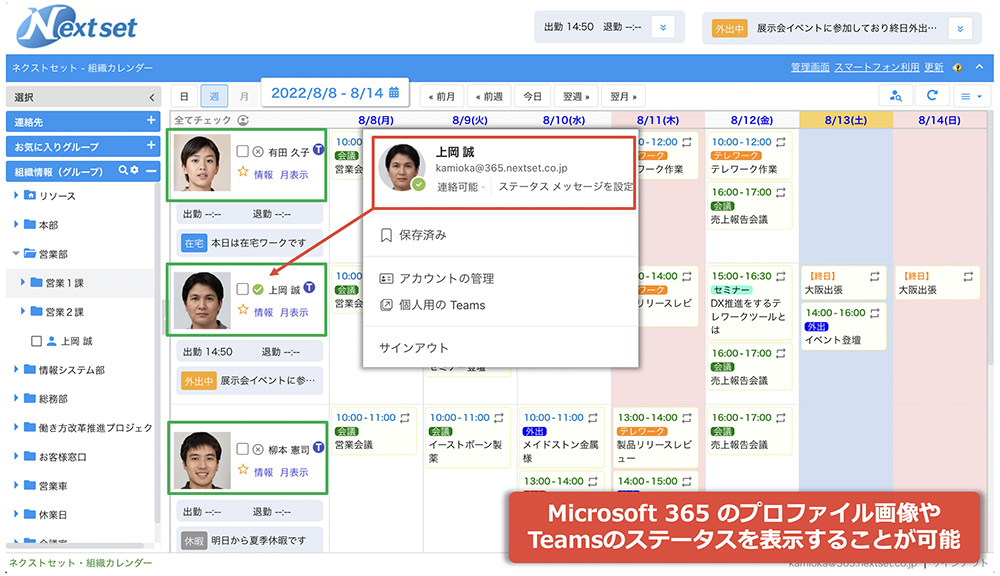1000x576 pixels.
Task: Select 個人用の Teams menu item
Action: [442, 305]
